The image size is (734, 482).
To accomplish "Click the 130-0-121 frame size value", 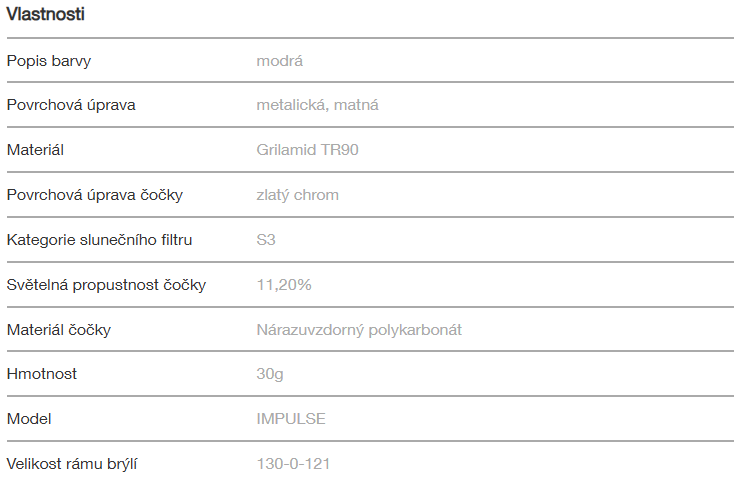I will point(293,464).
